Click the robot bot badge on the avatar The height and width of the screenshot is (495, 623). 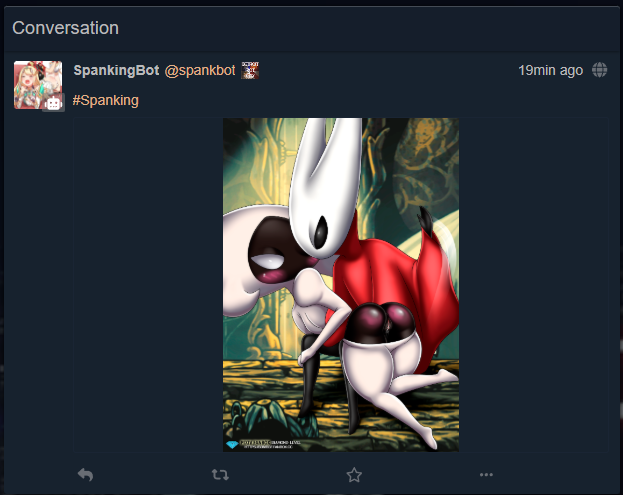(x=54, y=104)
